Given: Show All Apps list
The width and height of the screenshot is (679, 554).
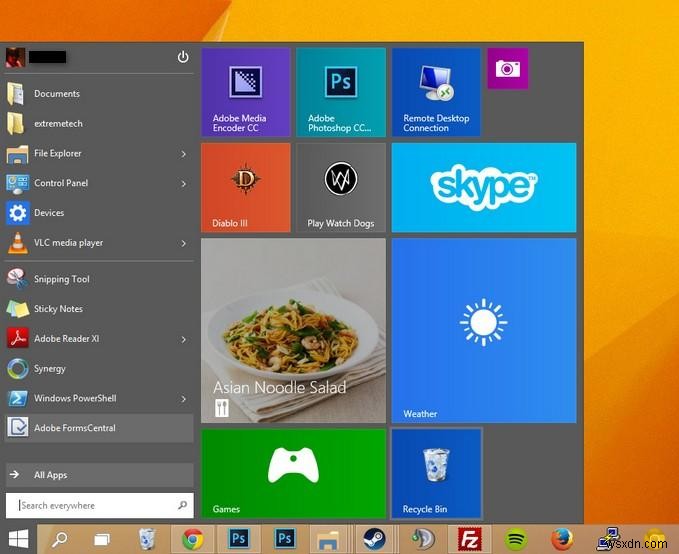Looking at the screenshot, I should coord(99,475).
